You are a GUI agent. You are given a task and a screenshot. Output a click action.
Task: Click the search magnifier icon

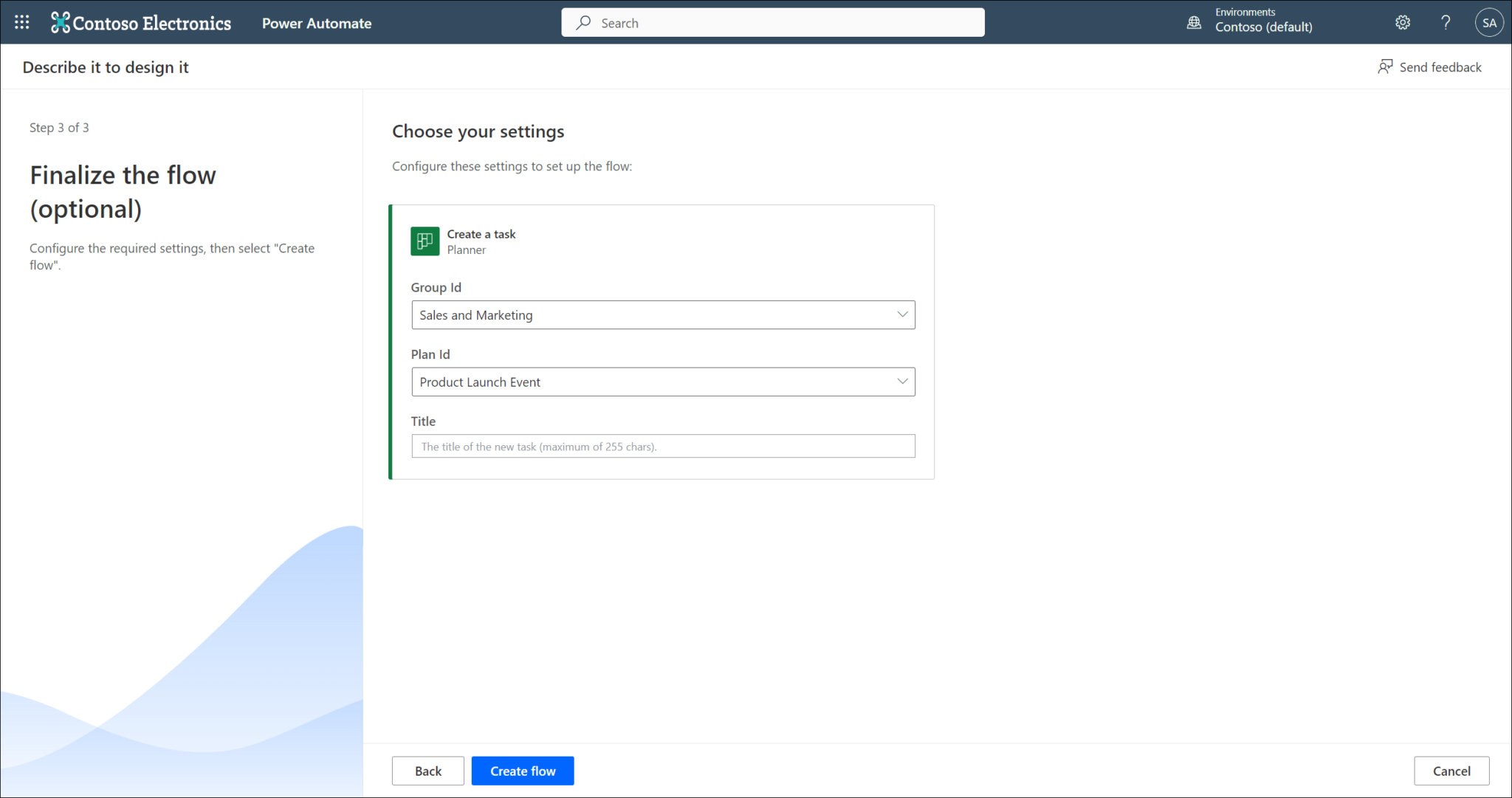583,23
